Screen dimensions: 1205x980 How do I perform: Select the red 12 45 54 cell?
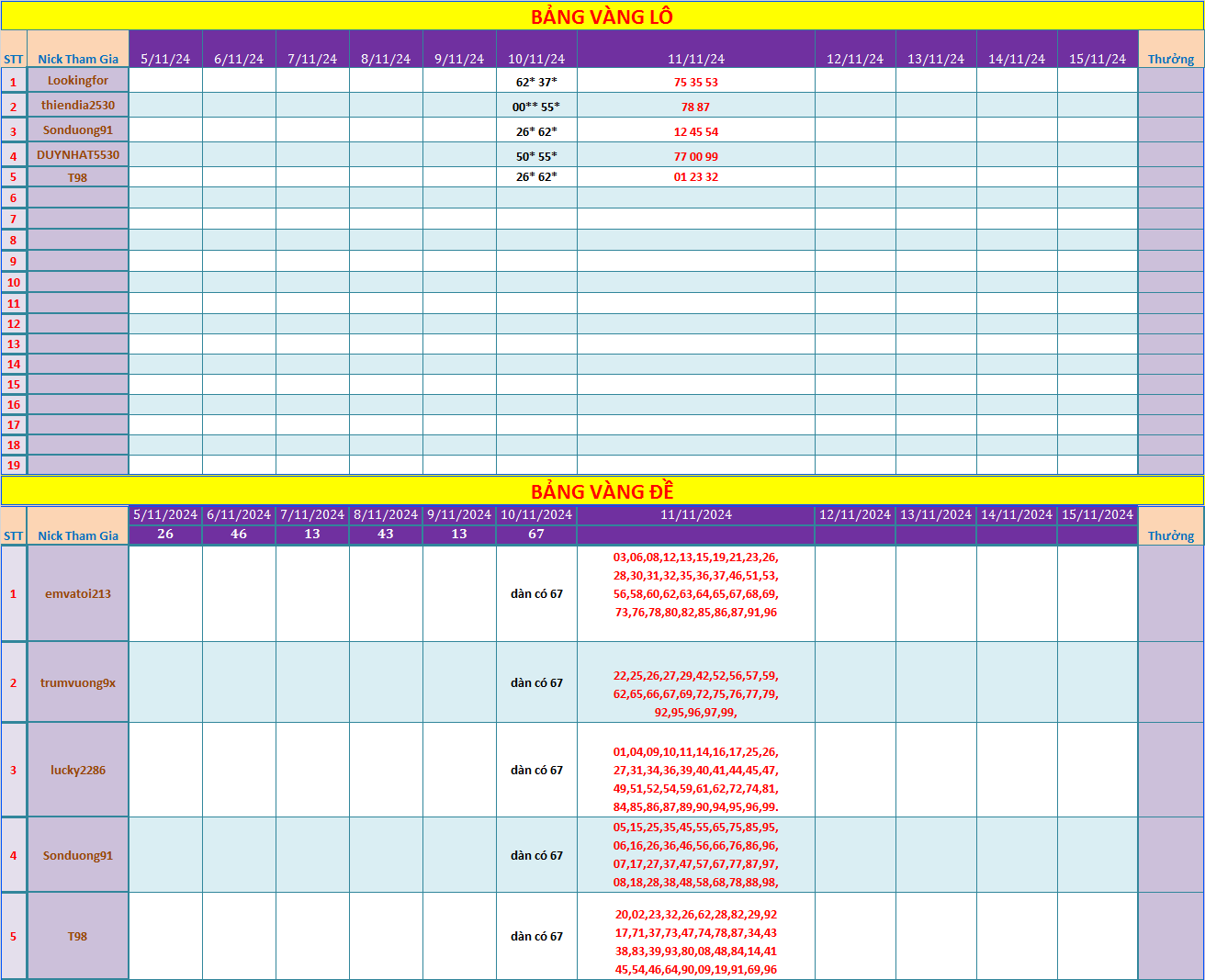coord(696,130)
